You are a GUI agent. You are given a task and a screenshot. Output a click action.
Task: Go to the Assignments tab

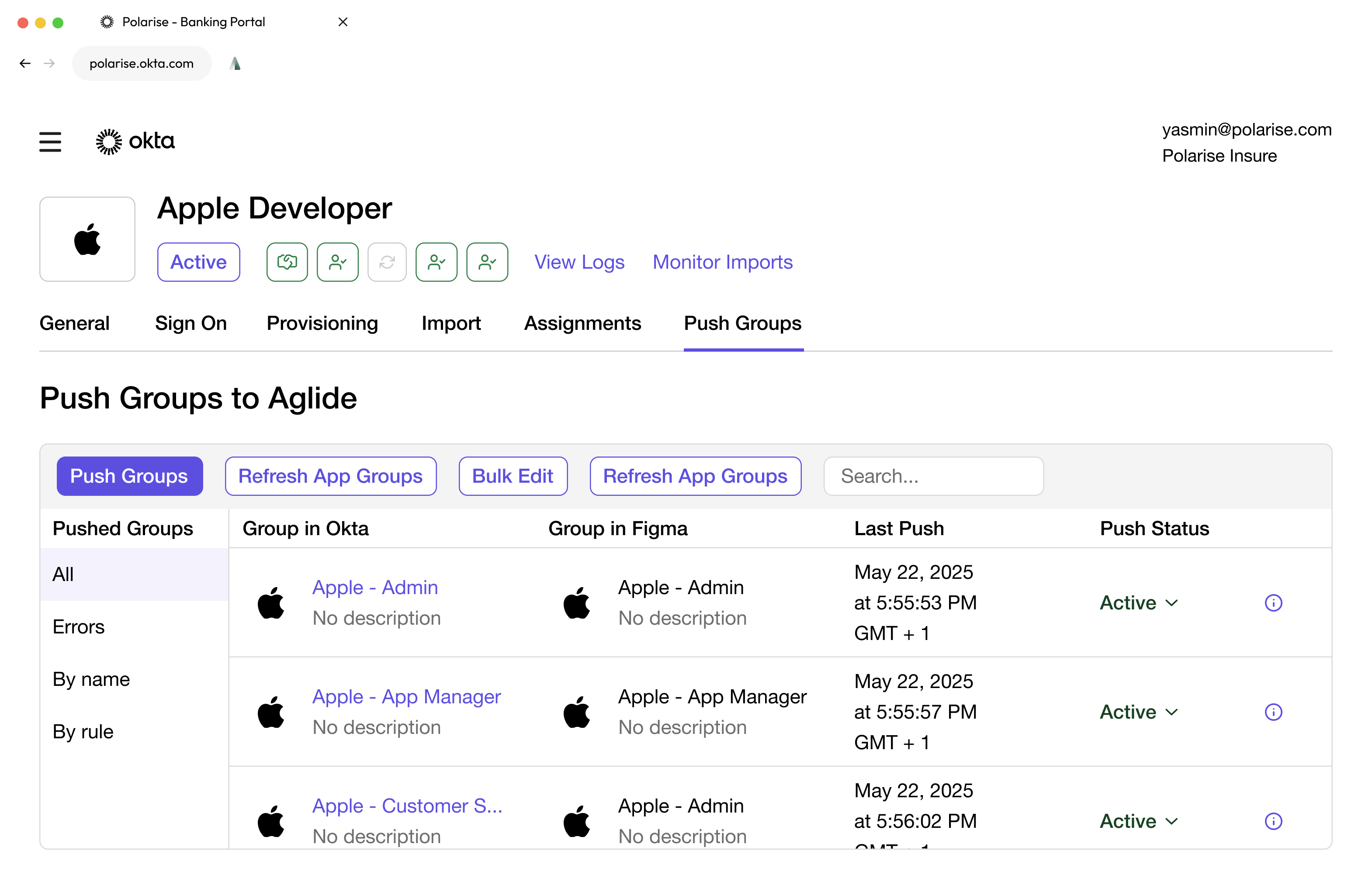pyautogui.click(x=582, y=323)
